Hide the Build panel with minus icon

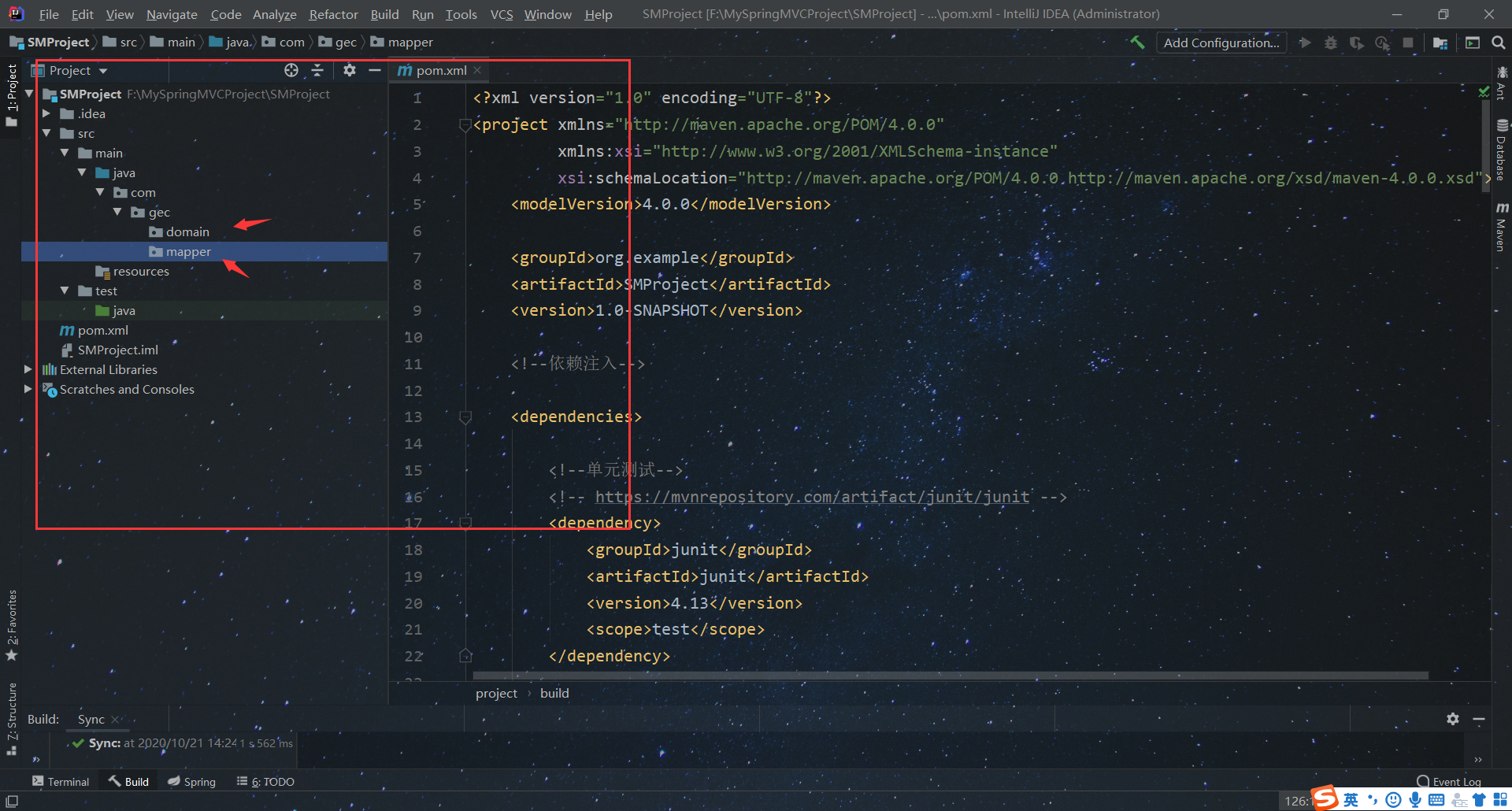click(x=1479, y=719)
